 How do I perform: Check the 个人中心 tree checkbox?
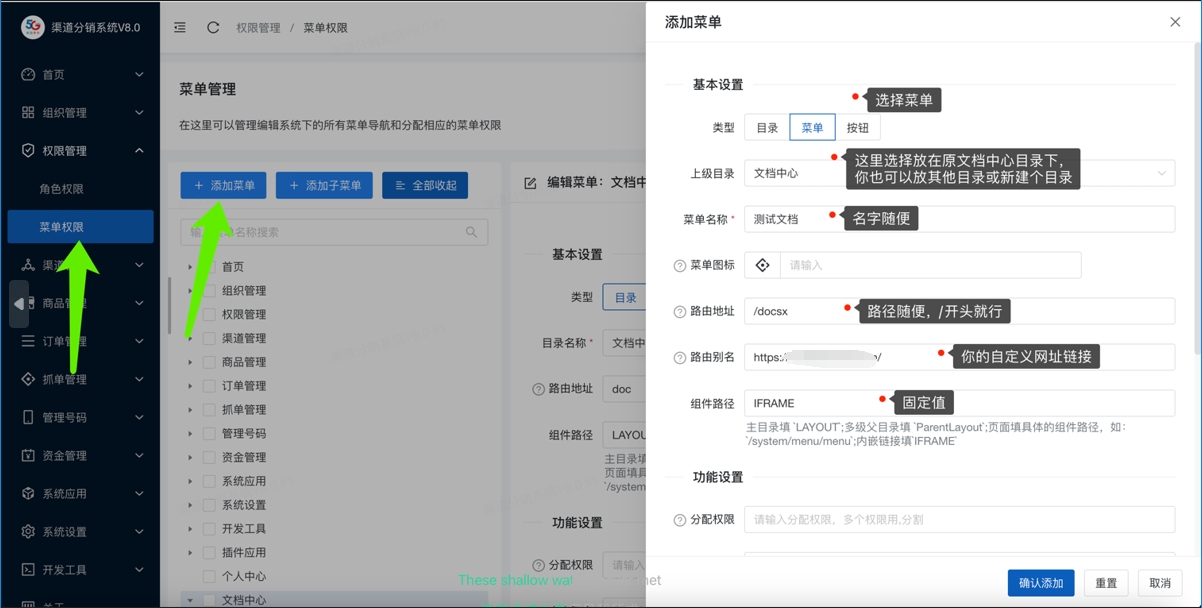click(210, 577)
